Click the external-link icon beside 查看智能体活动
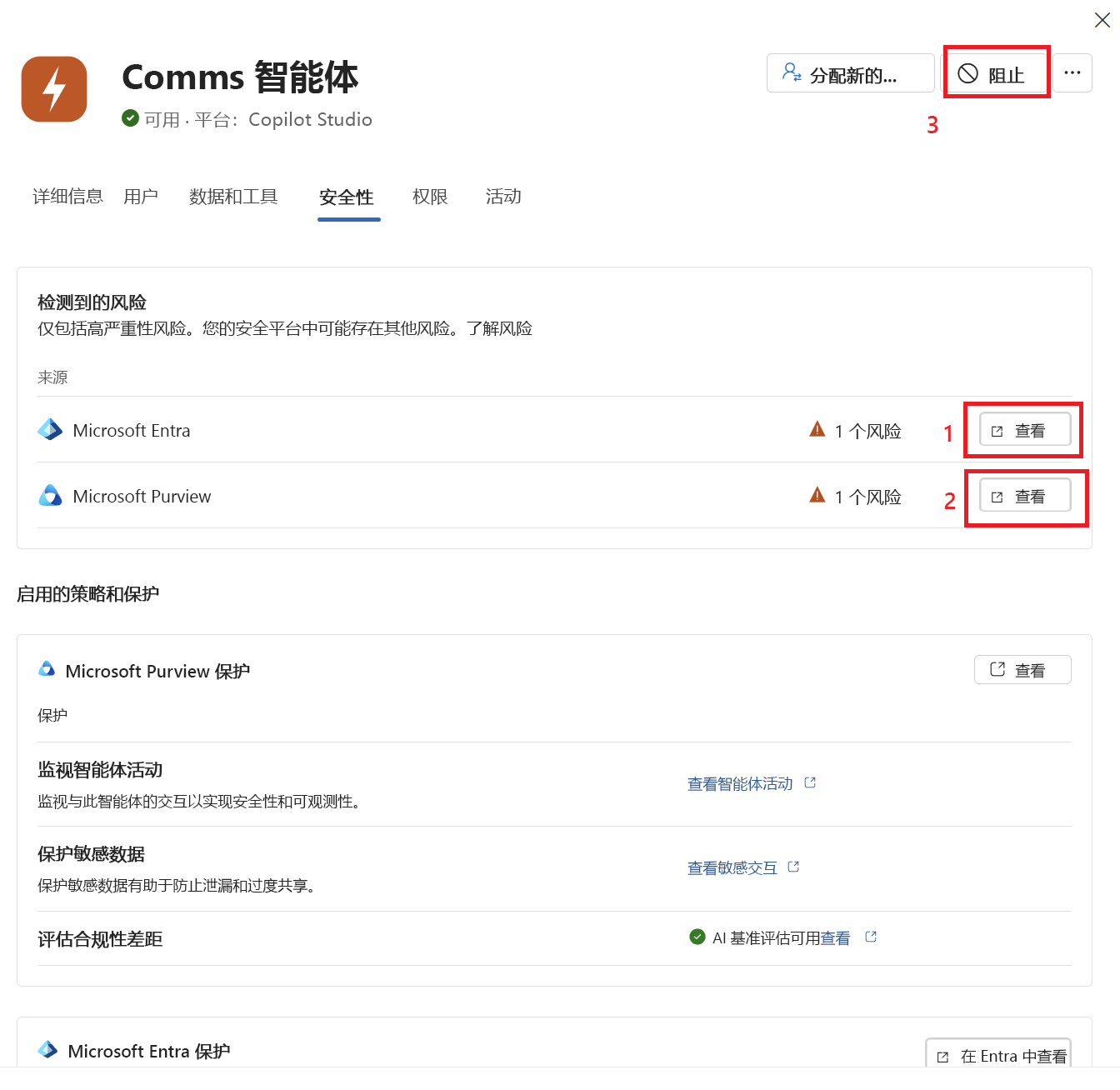 [810, 782]
